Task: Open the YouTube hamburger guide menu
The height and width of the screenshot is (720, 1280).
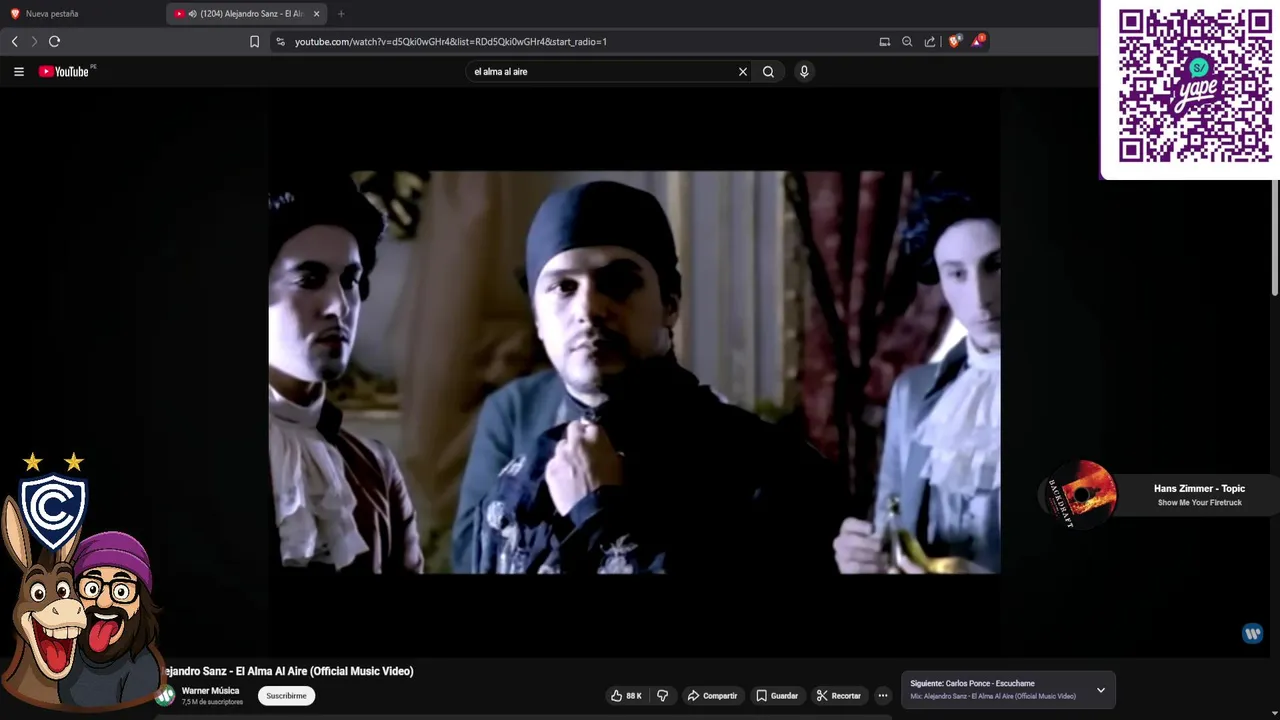Action: click(18, 72)
